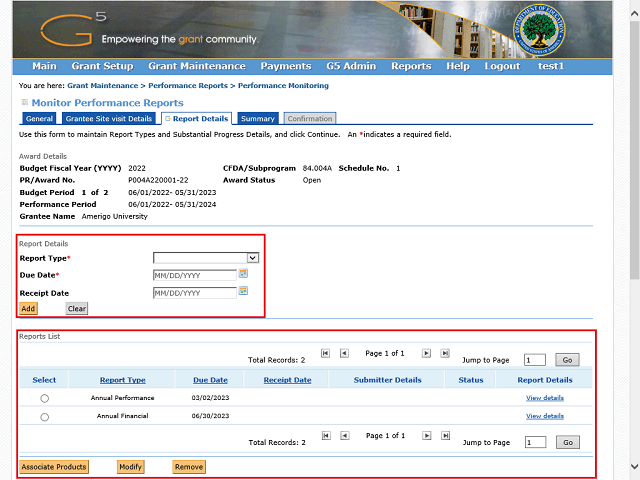640x480 pixels.
Task: Go to next page in top pagination
Action: click(427, 353)
